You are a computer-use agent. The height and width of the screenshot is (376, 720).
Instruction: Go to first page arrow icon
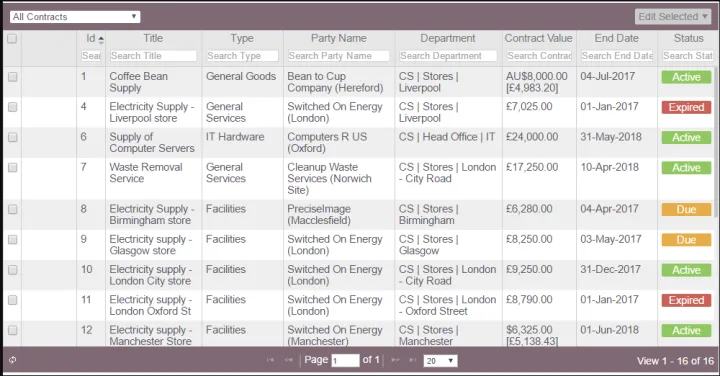(270, 360)
